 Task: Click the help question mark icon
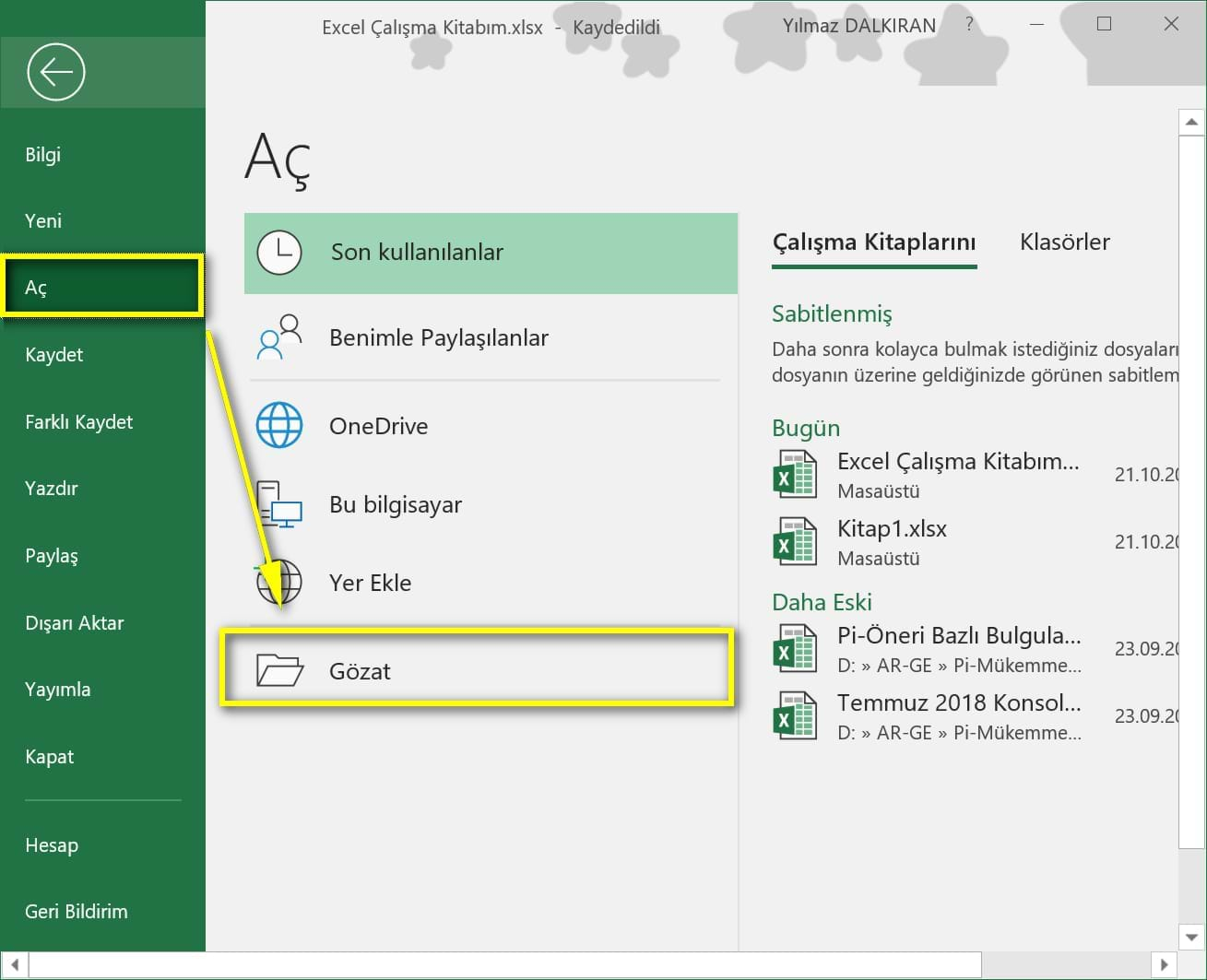coord(969,25)
